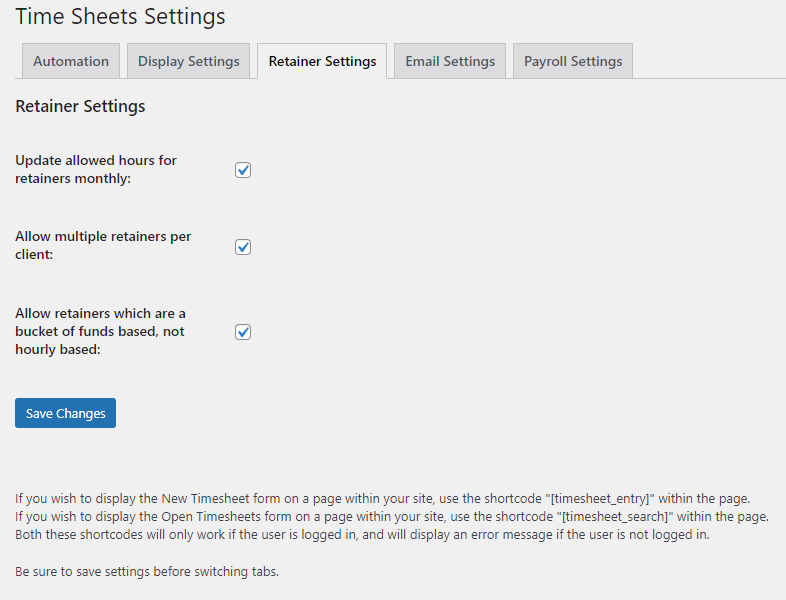This screenshot has height=600, width=786.
Task: Open the Payroll Settings tab
Action: (573, 61)
